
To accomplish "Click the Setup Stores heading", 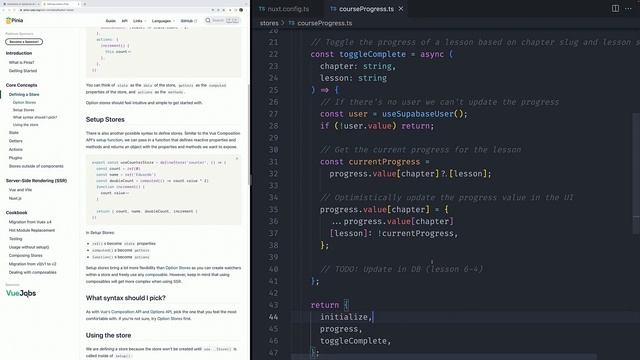I will click(105, 120).
